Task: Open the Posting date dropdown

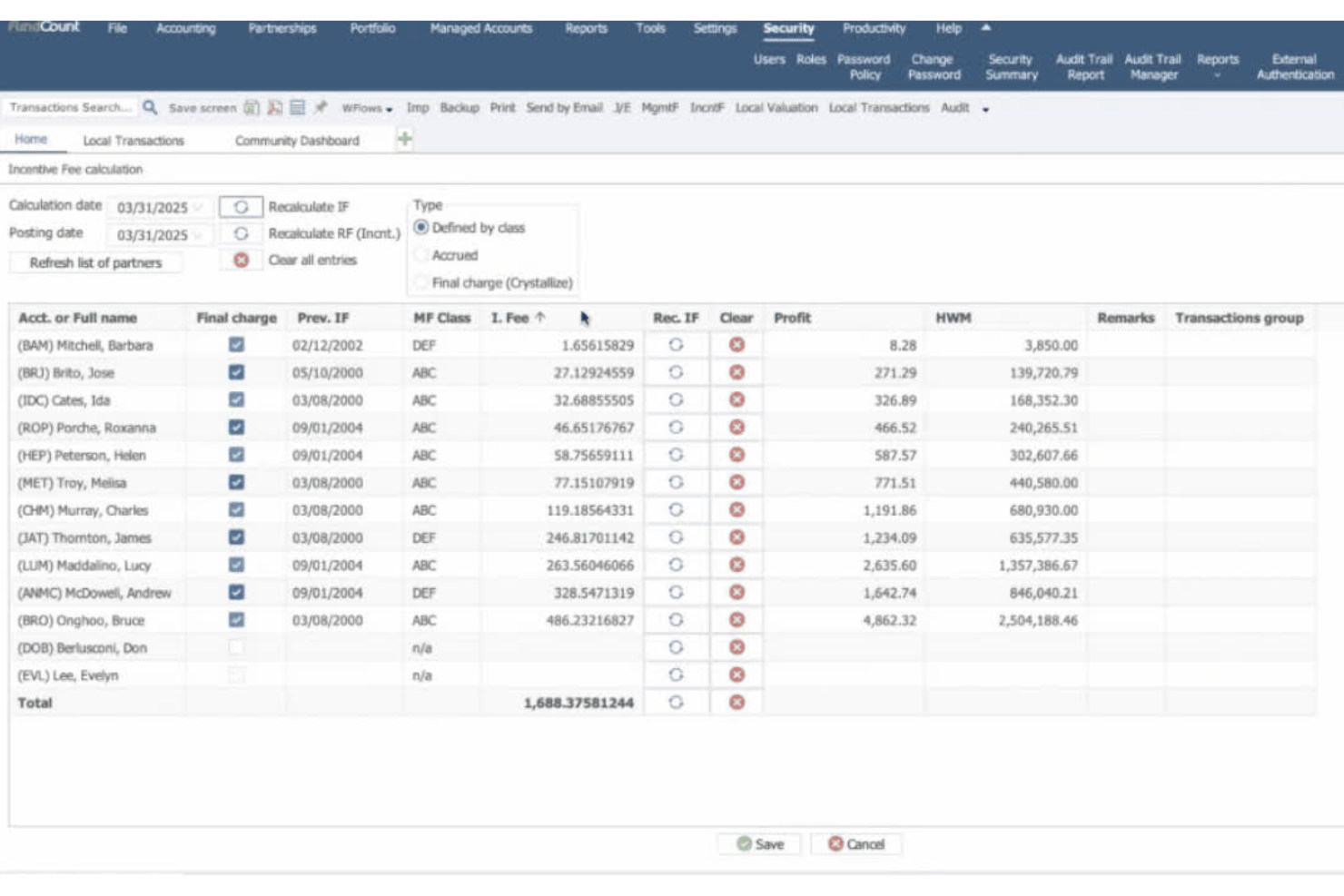Action: point(198,235)
